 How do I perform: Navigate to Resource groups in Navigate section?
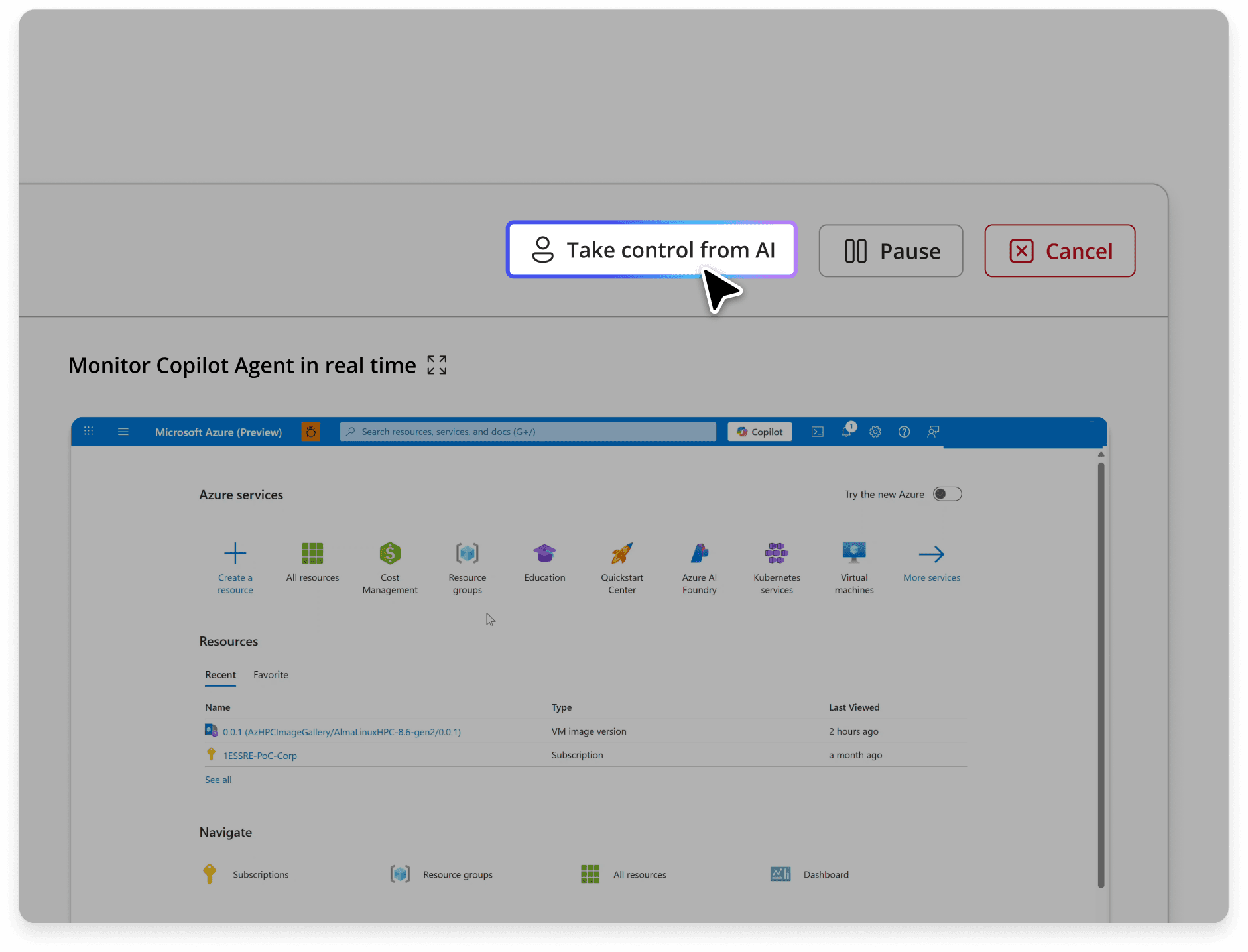click(x=442, y=874)
